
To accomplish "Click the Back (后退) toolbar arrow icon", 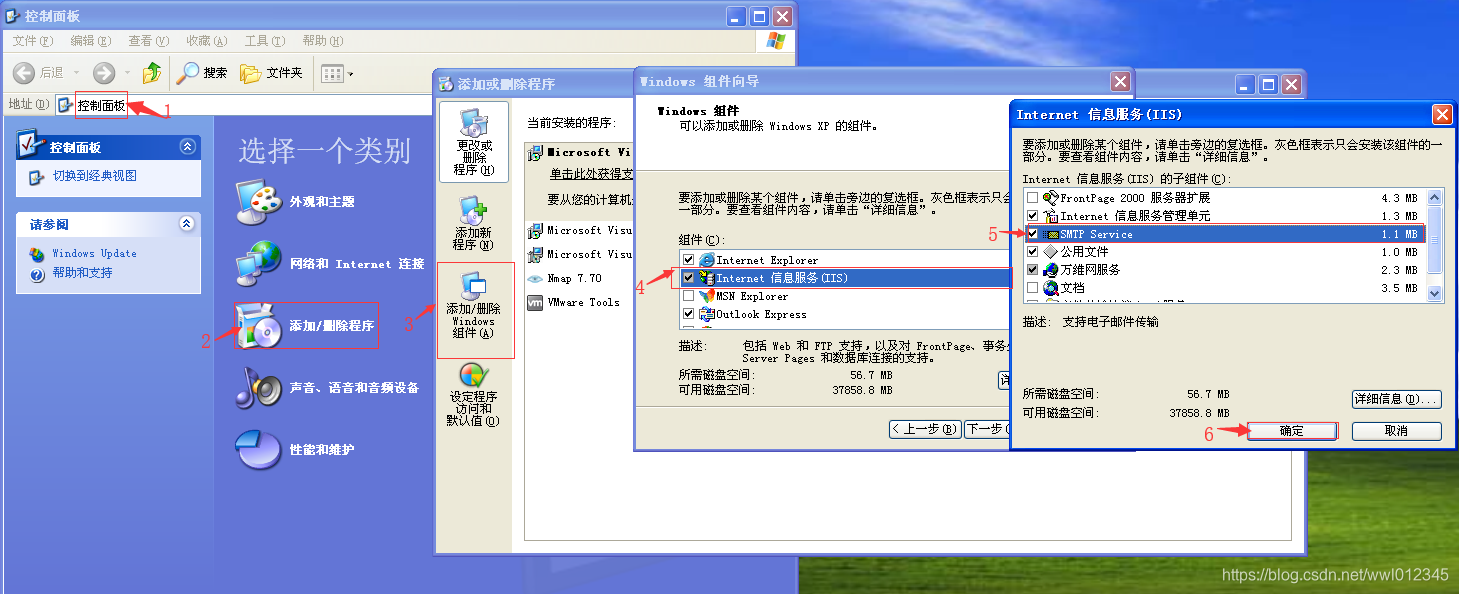I will [25, 73].
